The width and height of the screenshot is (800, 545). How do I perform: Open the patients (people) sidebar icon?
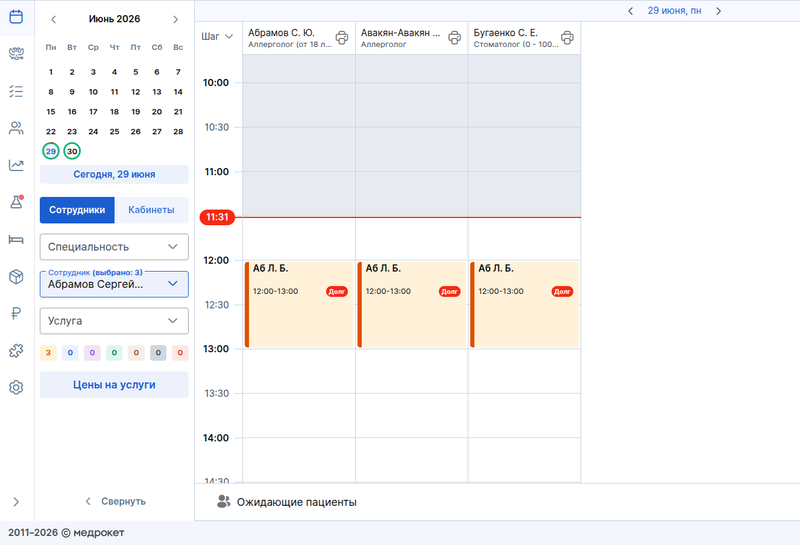pos(16,128)
